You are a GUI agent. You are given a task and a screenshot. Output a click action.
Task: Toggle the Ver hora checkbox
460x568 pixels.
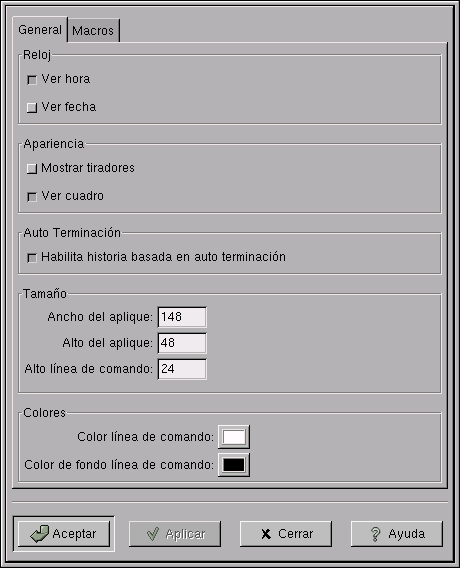point(32,80)
